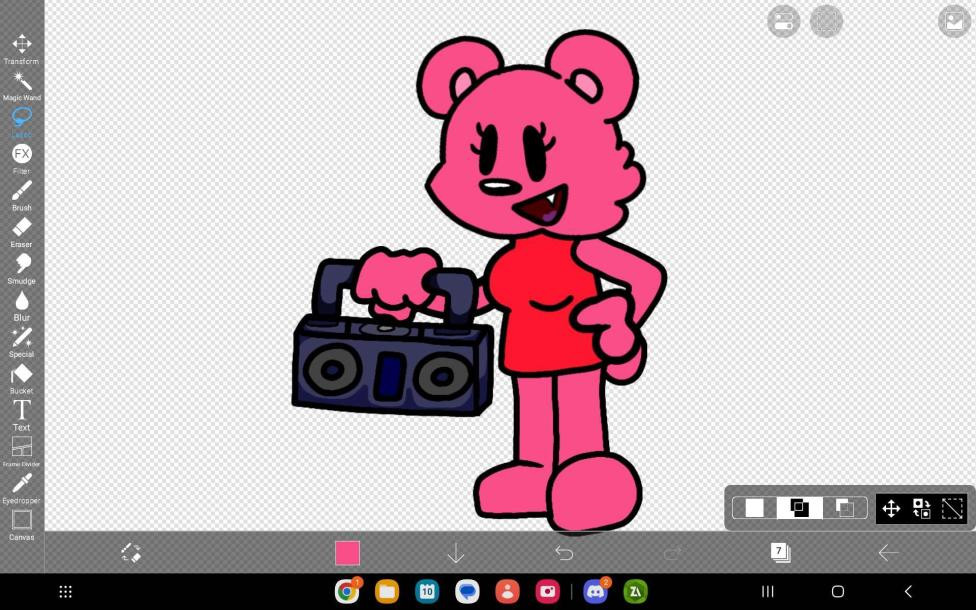Choose the add-to-selection mode option
The height and width of the screenshot is (610, 976).
coord(799,508)
